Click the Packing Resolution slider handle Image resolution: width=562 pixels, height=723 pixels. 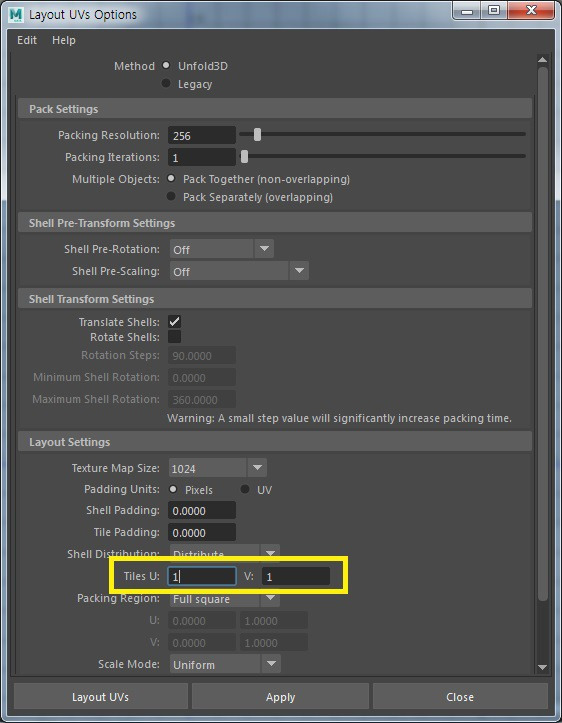coord(257,134)
